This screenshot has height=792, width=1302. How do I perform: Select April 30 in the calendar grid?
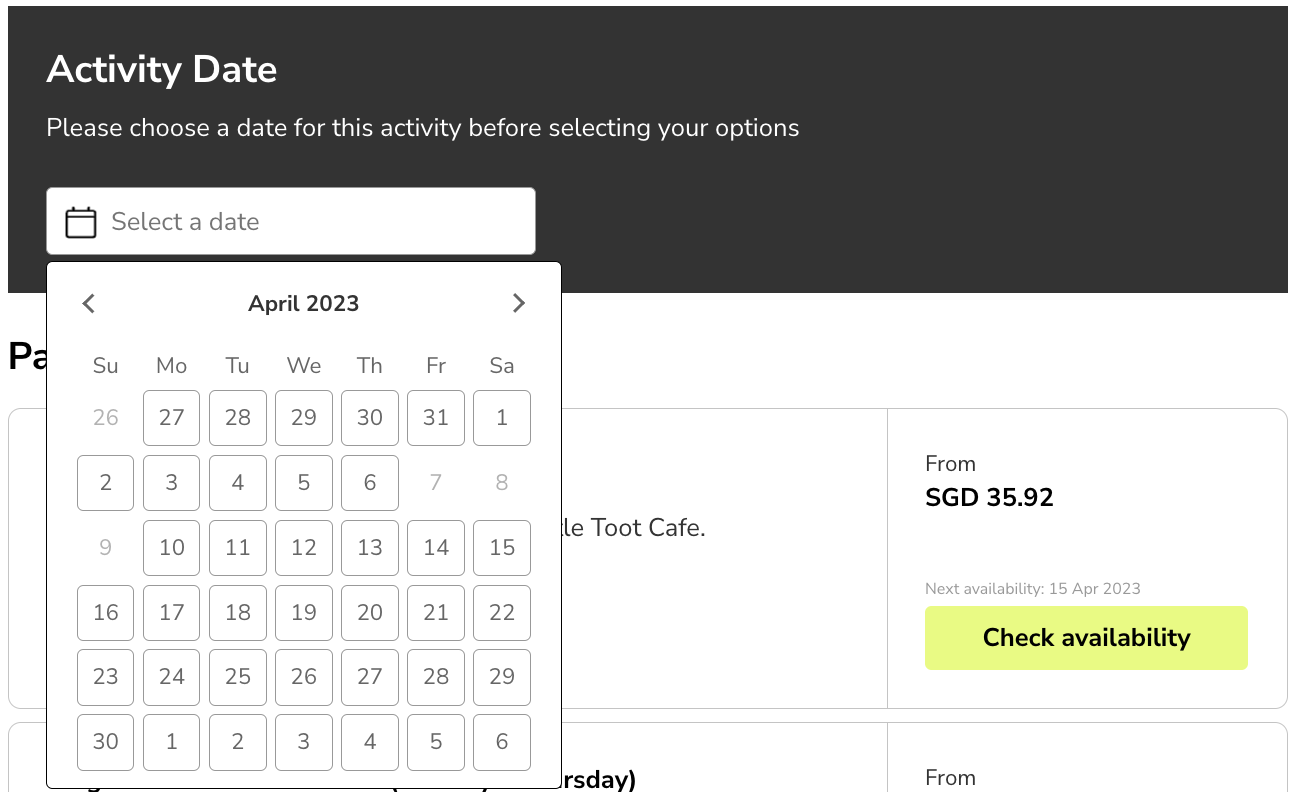pos(106,742)
